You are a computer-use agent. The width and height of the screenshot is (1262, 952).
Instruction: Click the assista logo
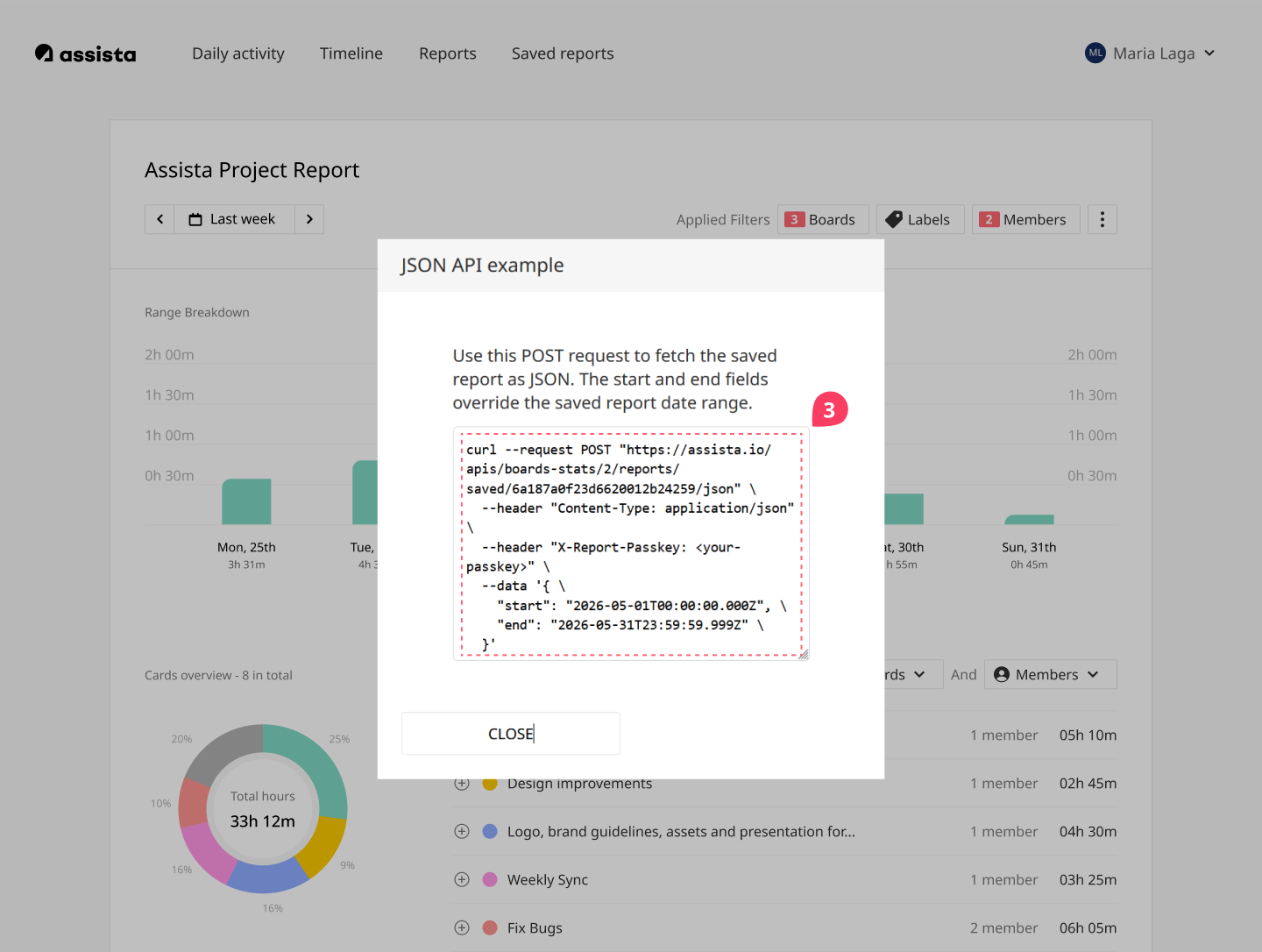(x=85, y=53)
